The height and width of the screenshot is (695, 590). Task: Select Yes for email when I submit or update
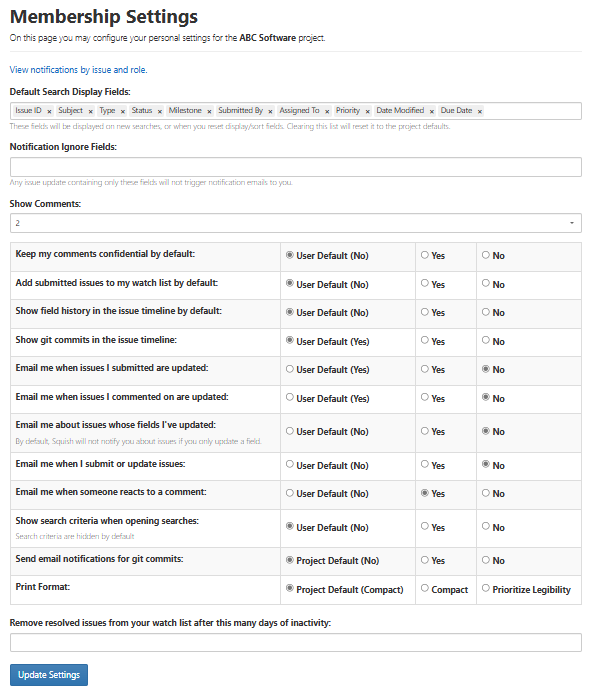tap(425, 464)
